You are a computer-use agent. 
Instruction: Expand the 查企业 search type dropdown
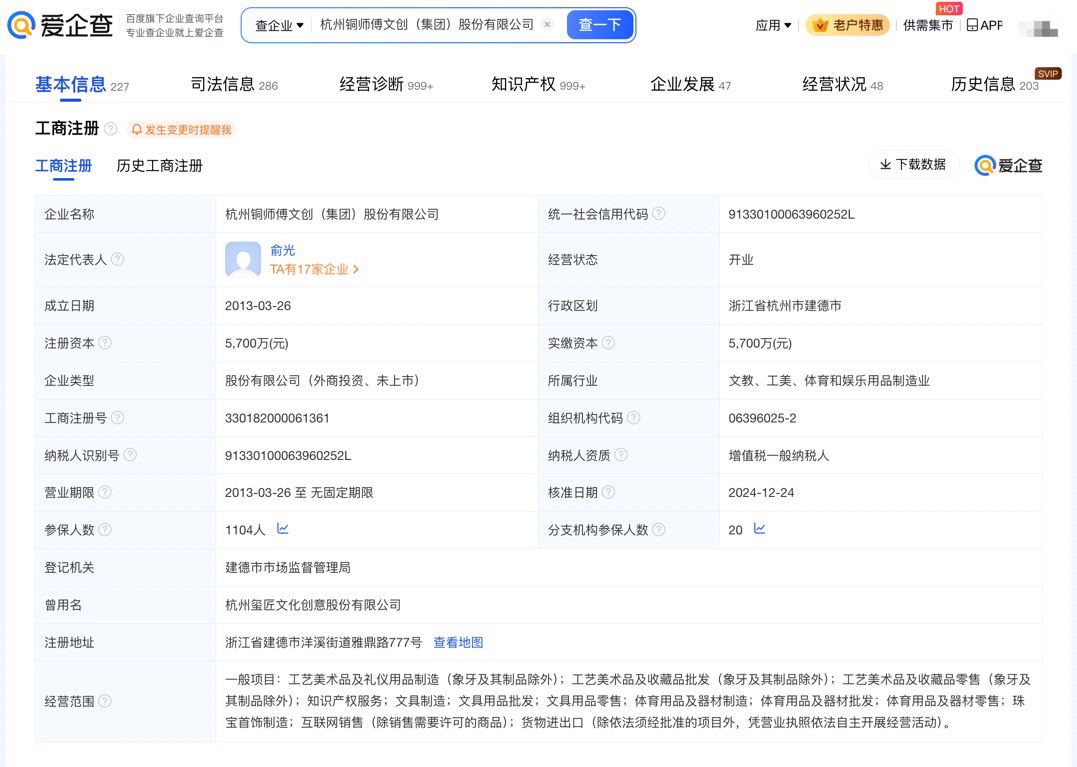tap(279, 25)
